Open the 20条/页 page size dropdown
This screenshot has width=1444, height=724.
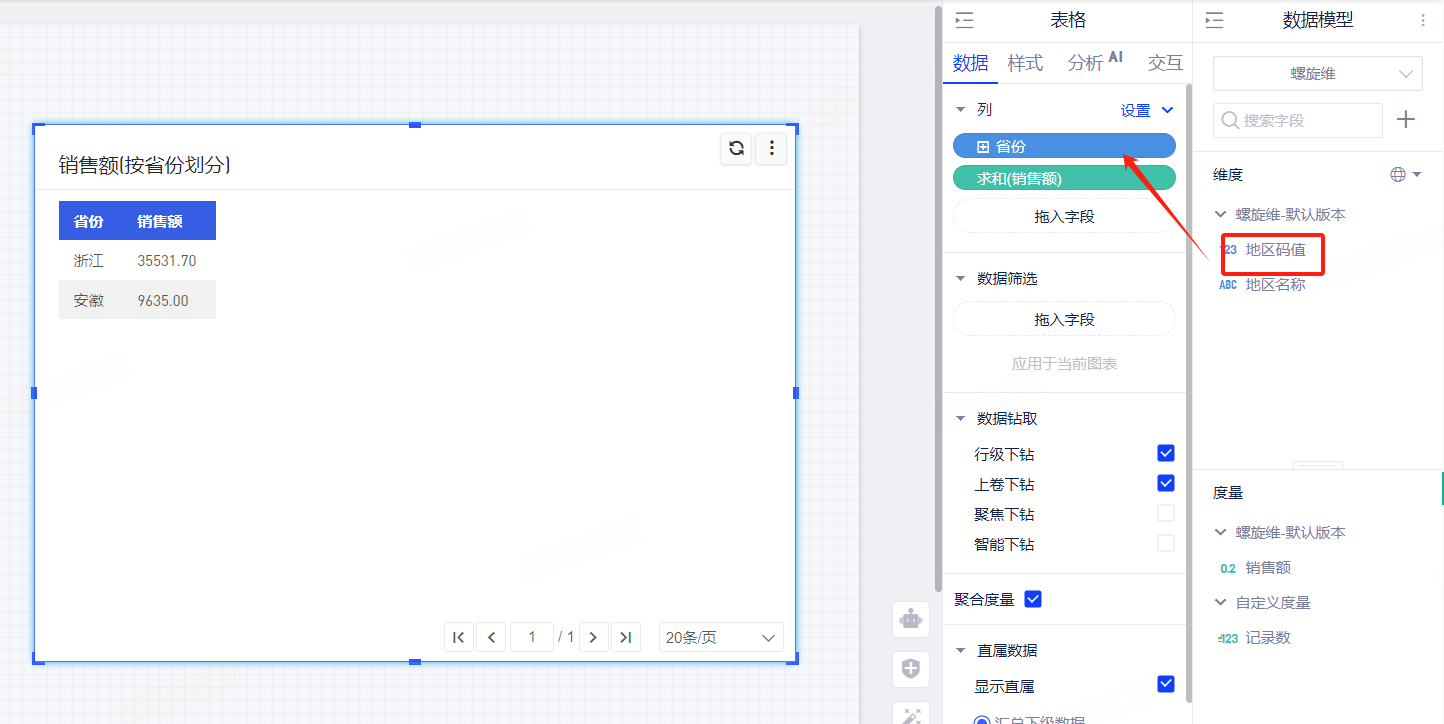tap(721, 637)
